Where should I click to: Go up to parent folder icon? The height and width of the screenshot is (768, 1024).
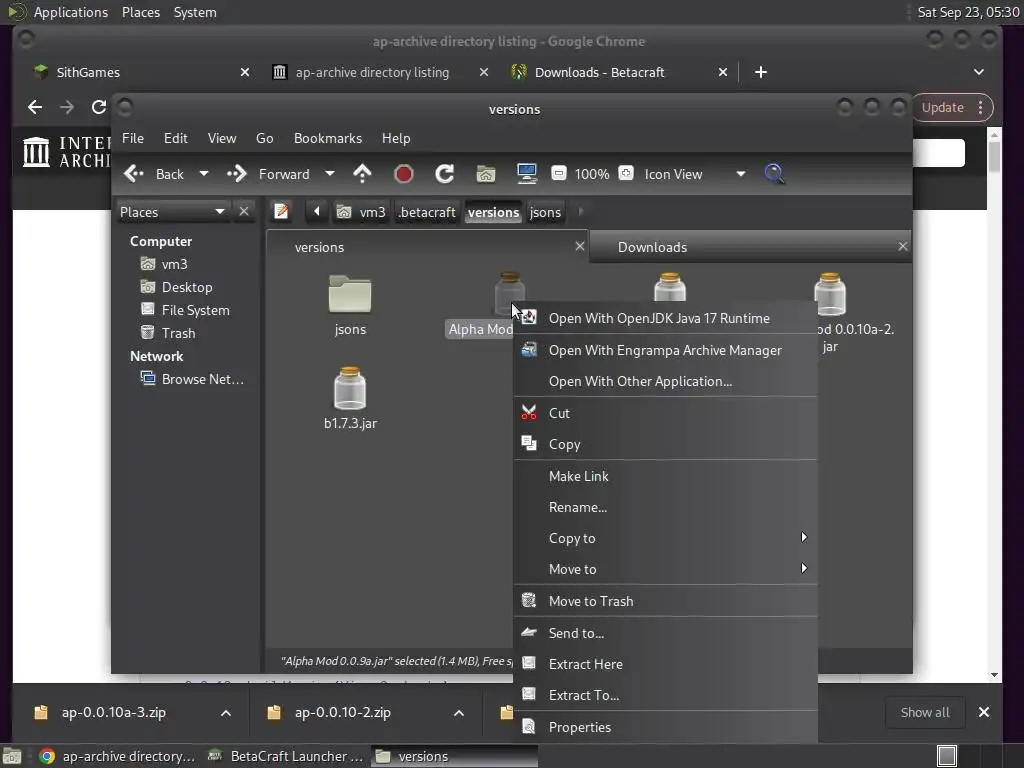(x=362, y=174)
